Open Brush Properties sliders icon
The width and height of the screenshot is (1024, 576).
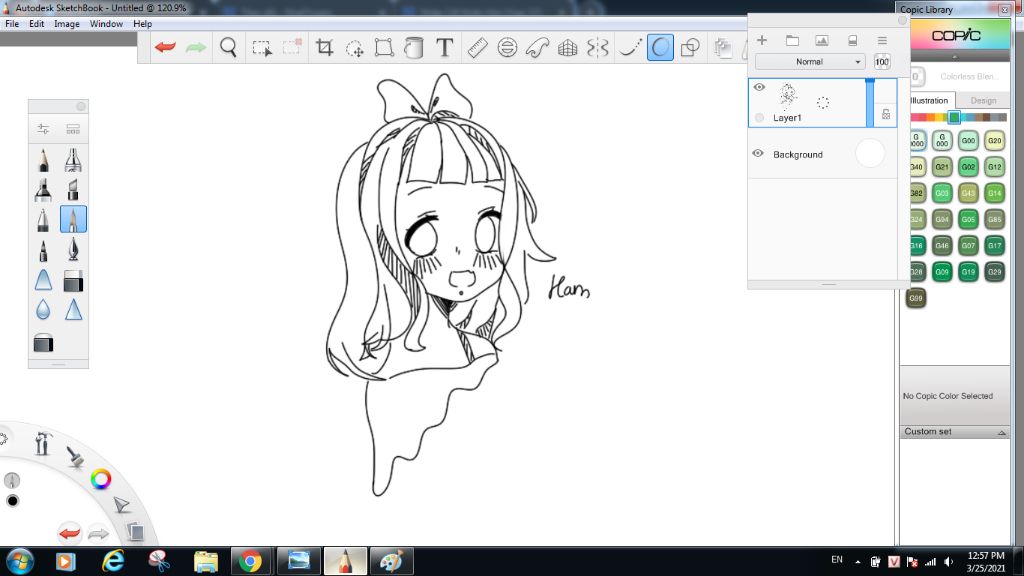43,129
